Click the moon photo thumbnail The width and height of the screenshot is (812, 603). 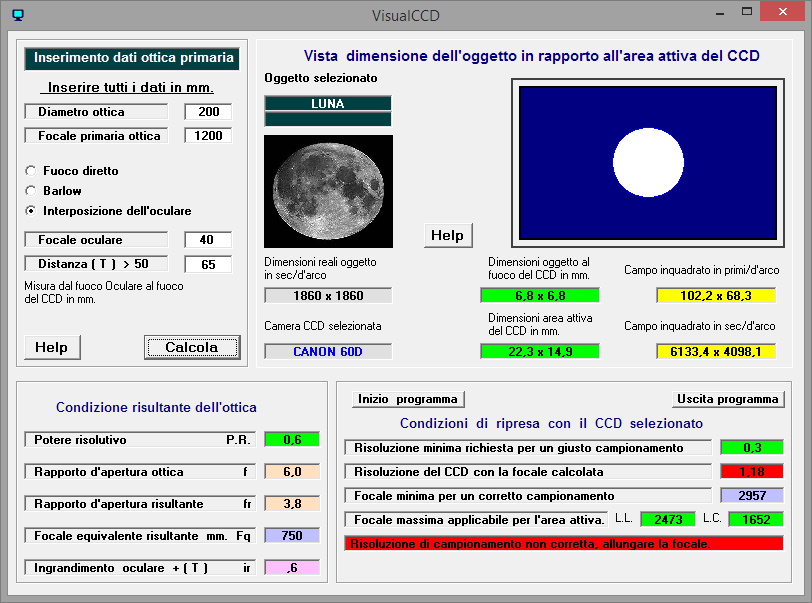[328, 191]
